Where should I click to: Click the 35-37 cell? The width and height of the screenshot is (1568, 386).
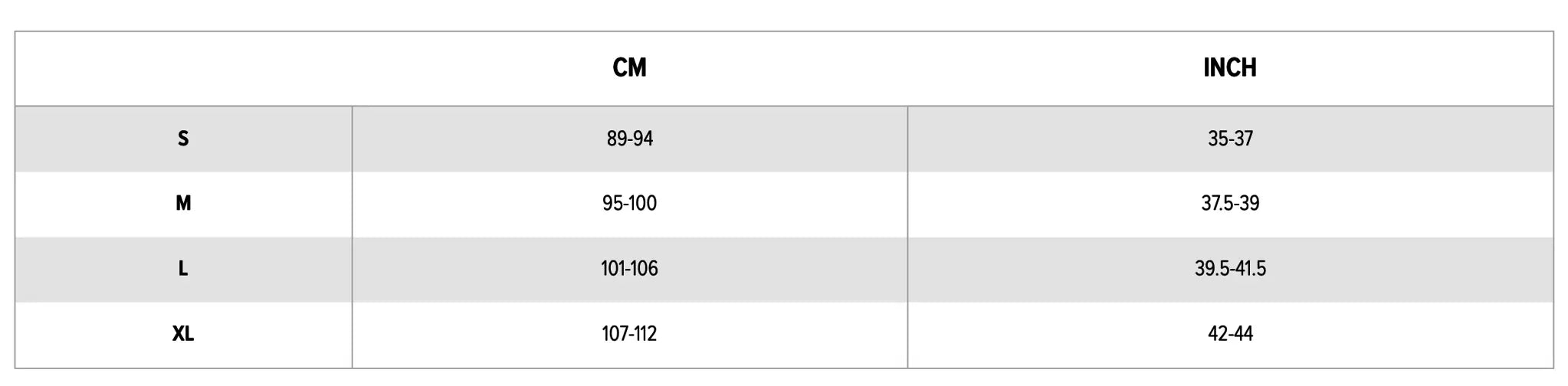1230,139
